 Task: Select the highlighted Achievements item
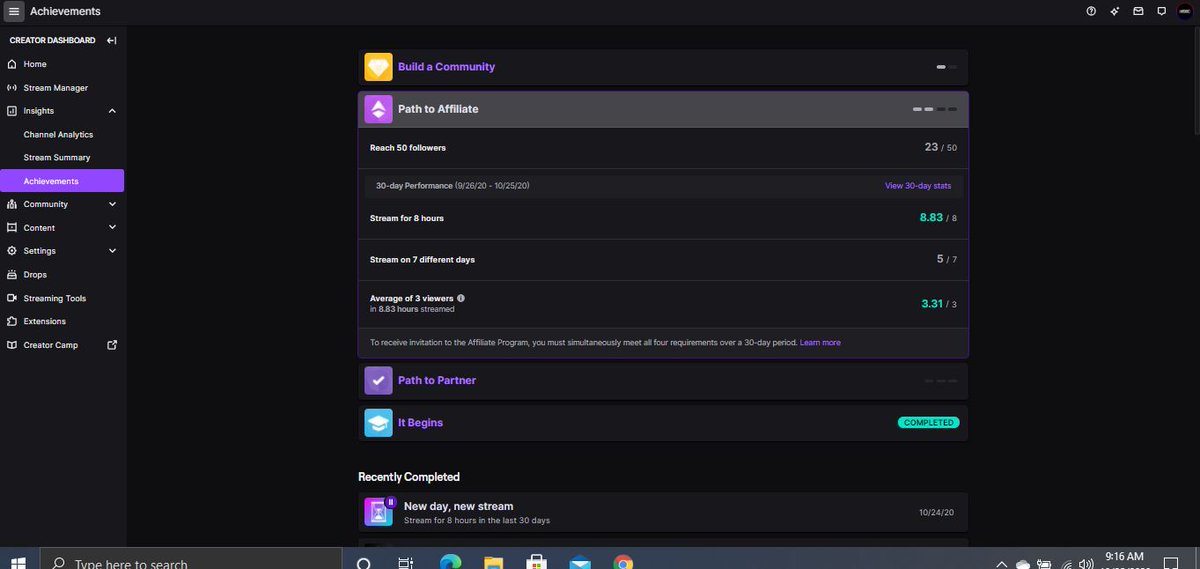(x=62, y=181)
